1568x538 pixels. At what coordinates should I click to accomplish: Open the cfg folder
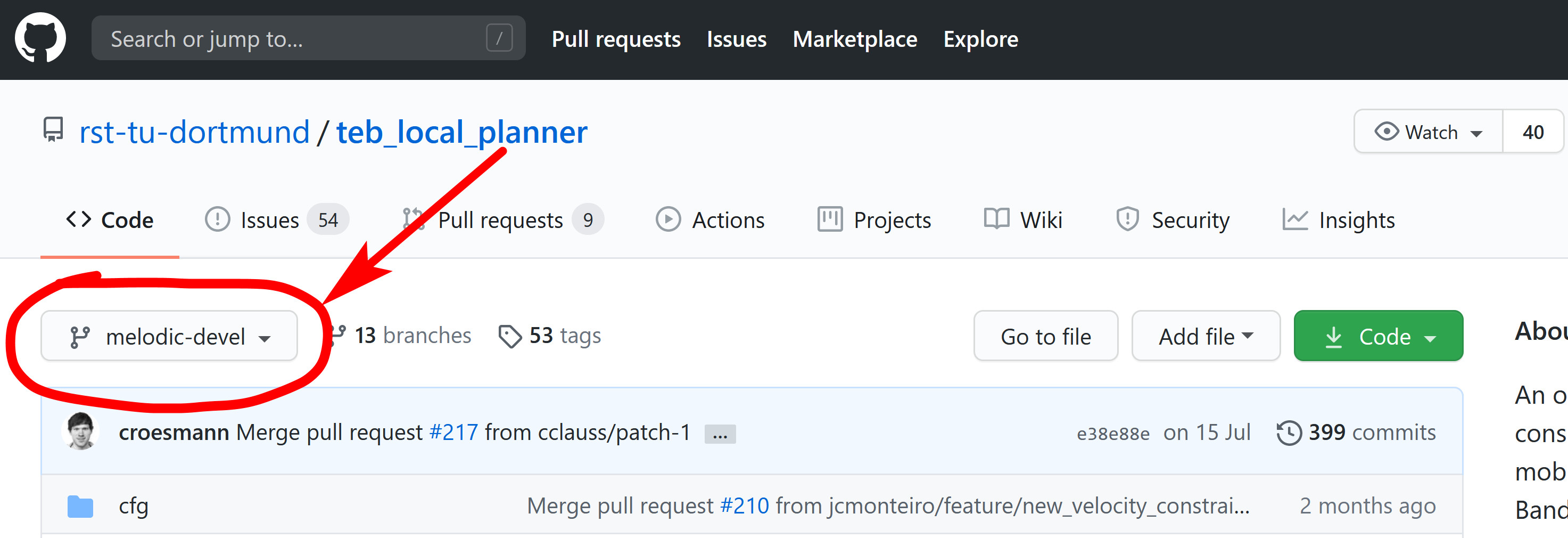click(133, 506)
